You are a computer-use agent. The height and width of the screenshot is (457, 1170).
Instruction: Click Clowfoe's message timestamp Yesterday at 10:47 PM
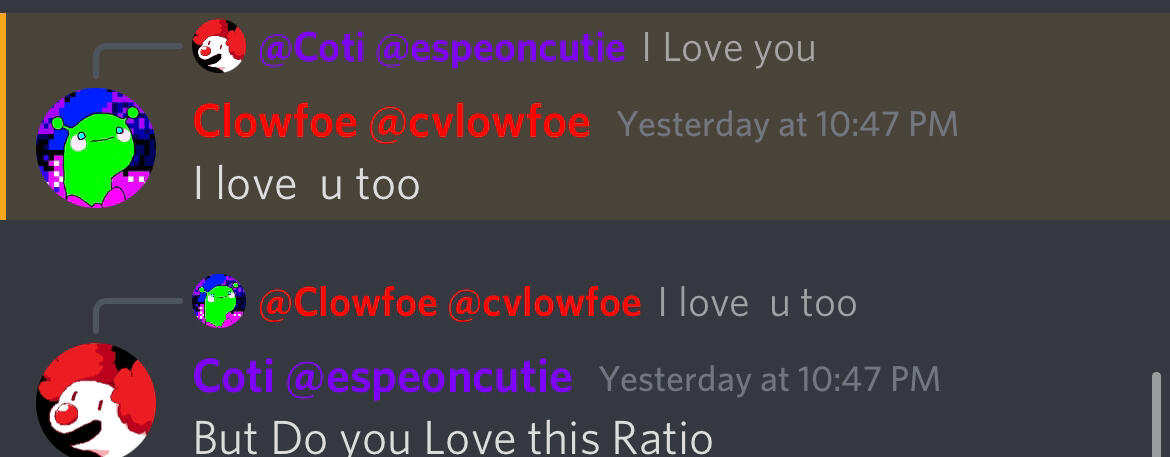pyautogui.click(x=787, y=125)
